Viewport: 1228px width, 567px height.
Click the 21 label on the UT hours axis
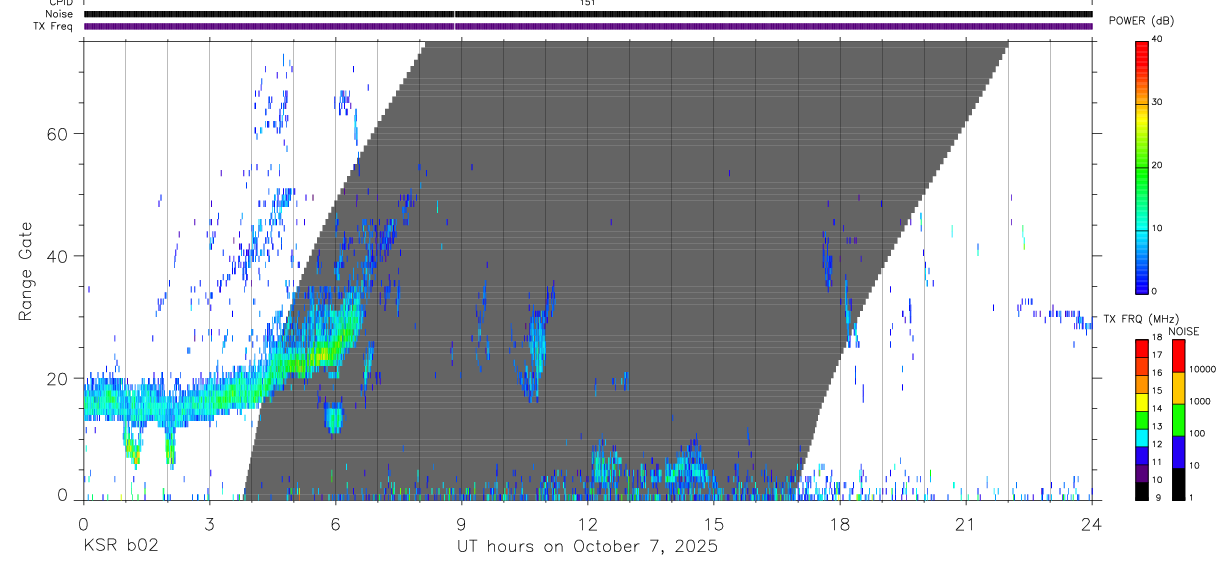coord(966,523)
